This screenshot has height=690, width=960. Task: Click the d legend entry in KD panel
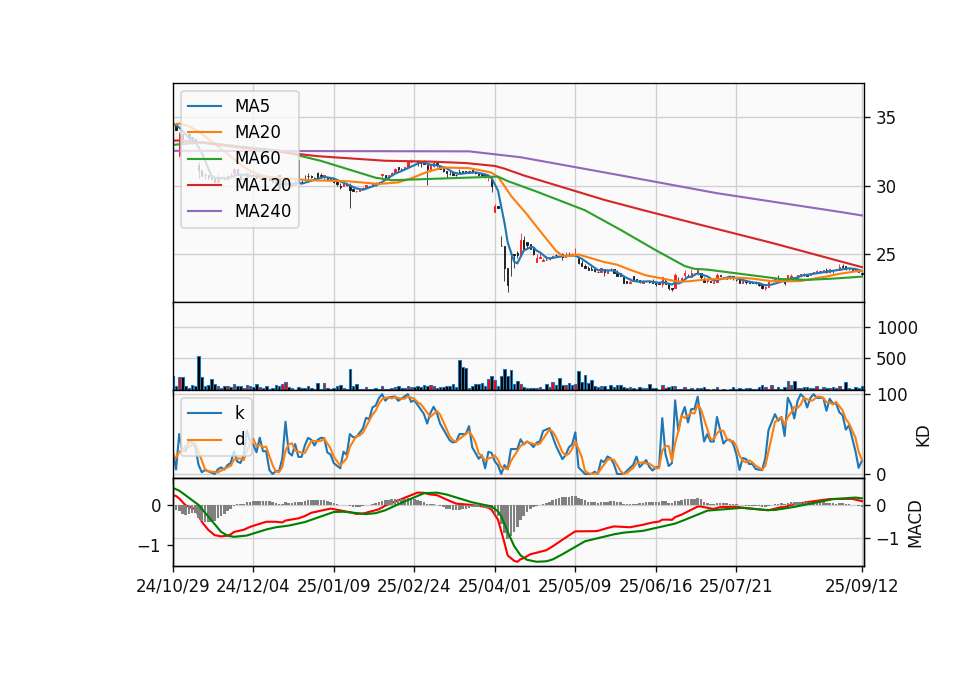(x=239, y=439)
